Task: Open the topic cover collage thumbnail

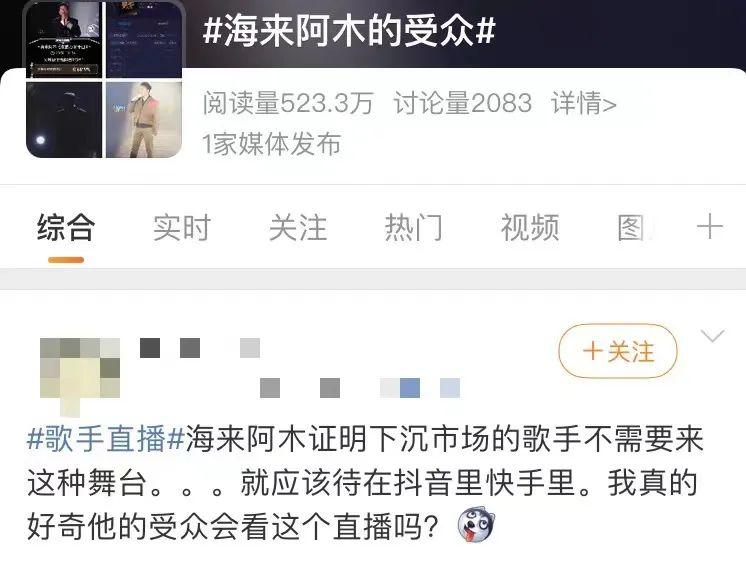Action: 104,79
